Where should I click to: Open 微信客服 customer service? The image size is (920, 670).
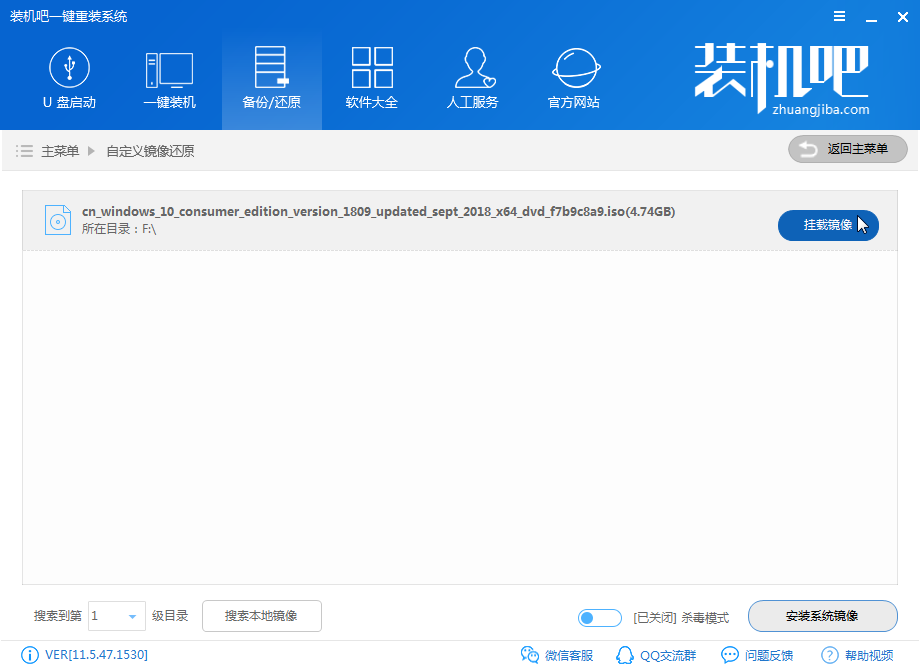pyautogui.click(x=557, y=655)
